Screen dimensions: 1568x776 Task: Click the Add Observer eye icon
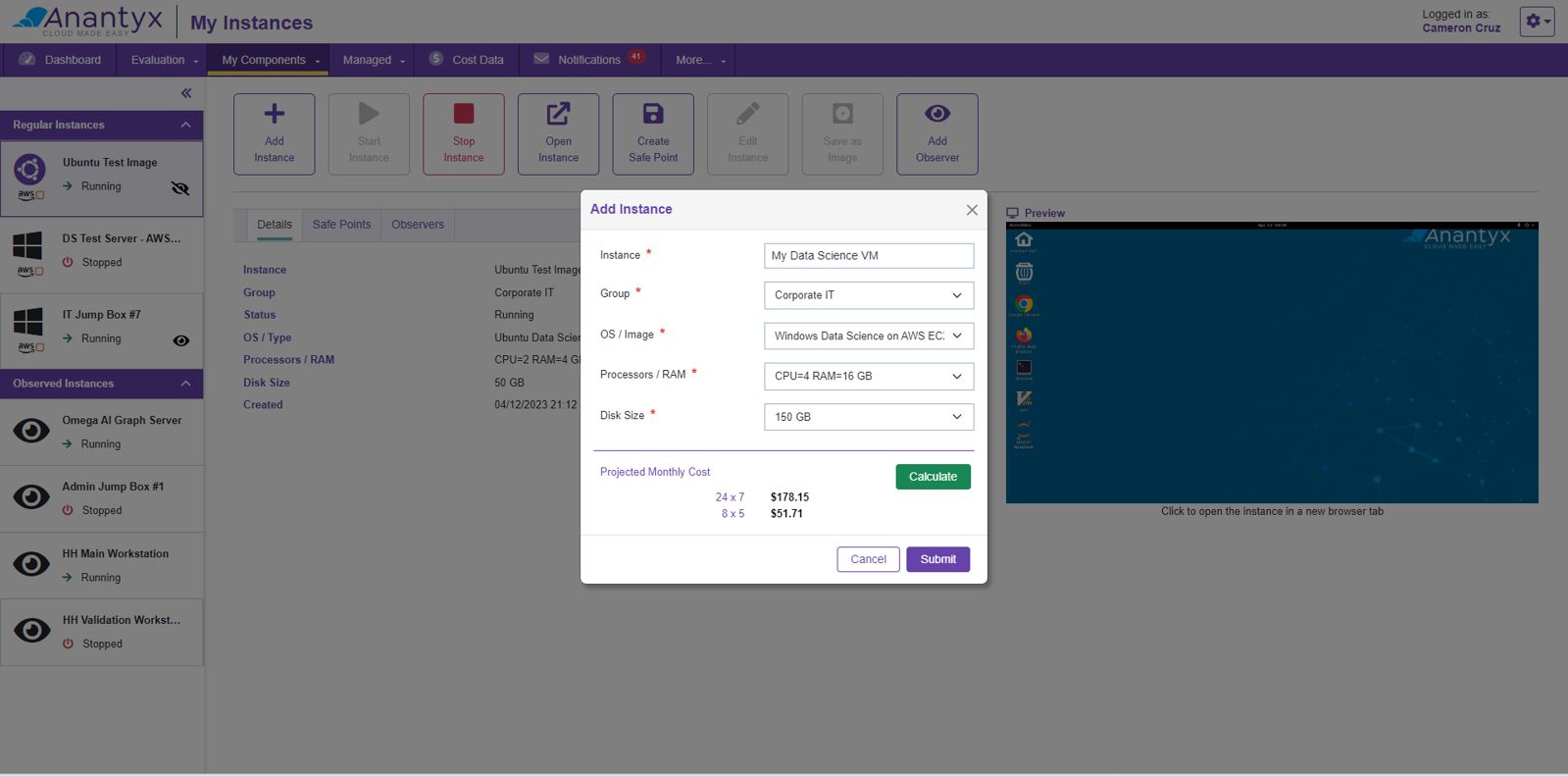click(937, 114)
